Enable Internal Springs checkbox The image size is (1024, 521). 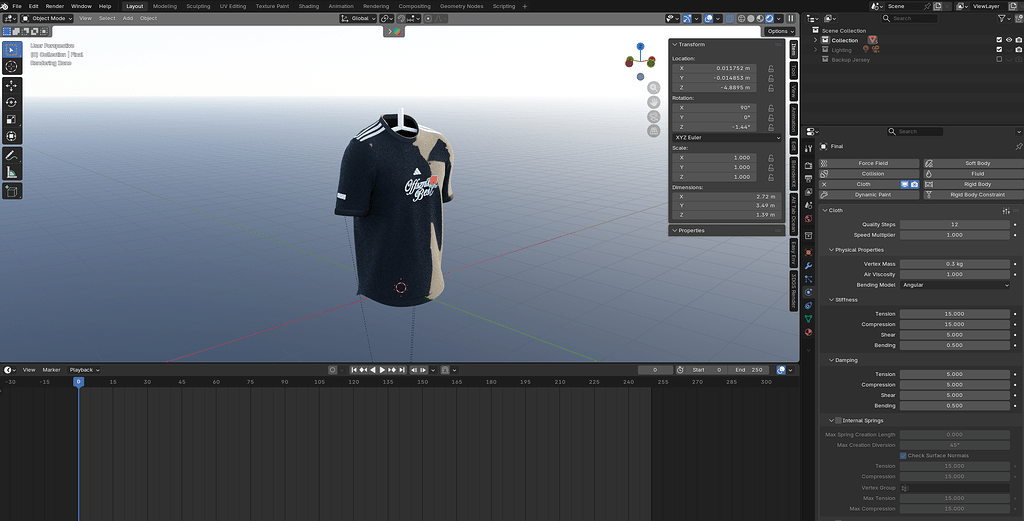[839, 420]
